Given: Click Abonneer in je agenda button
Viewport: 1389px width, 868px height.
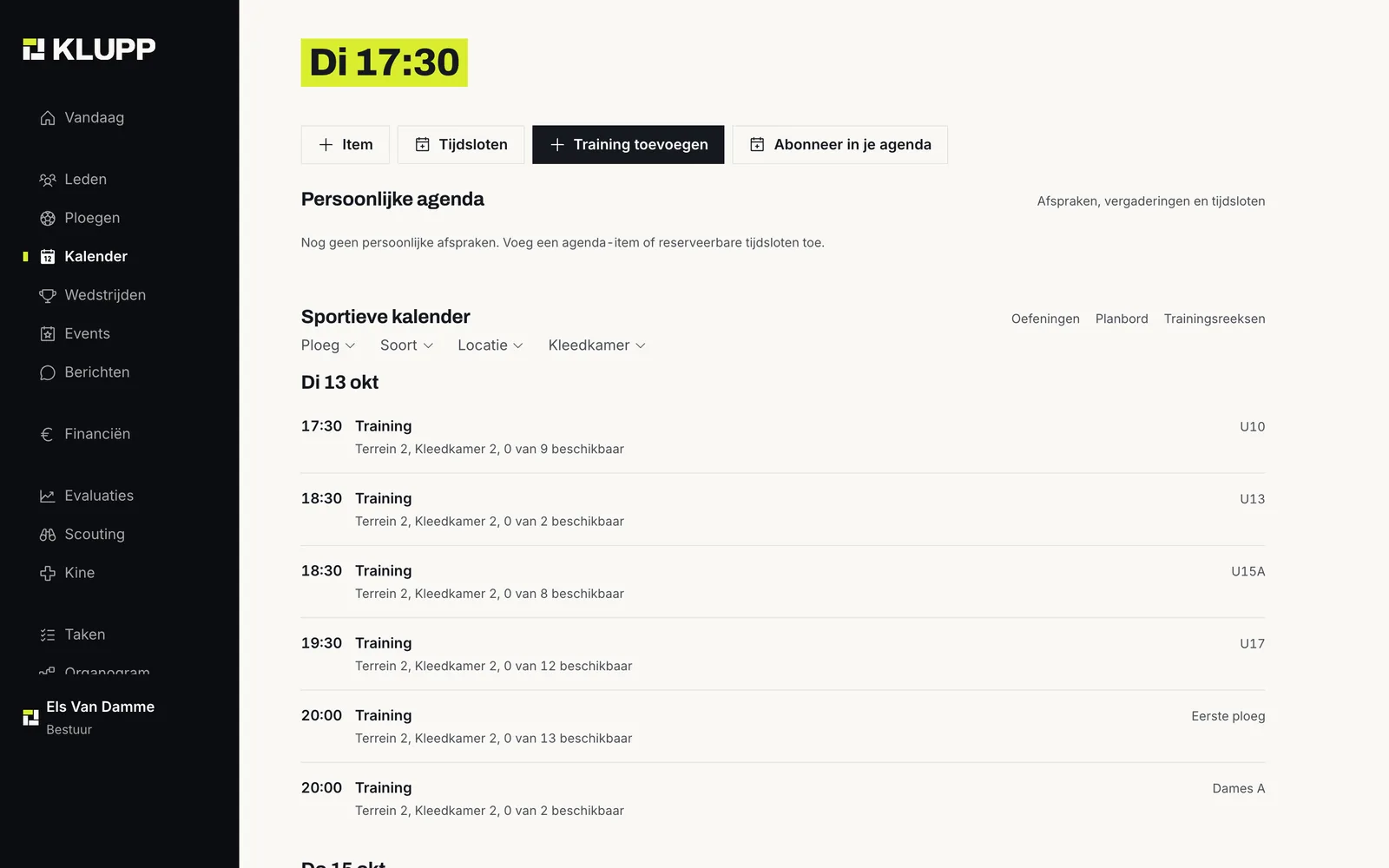Looking at the screenshot, I should coord(840,145).
